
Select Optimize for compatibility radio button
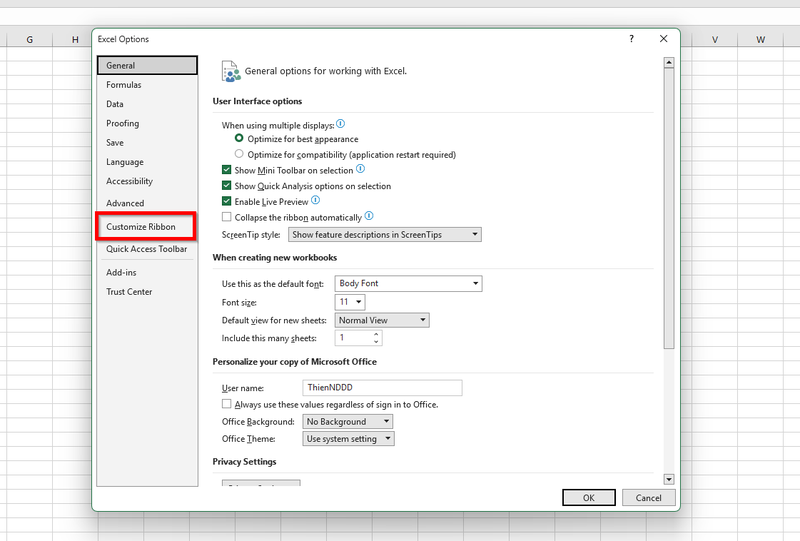[239, 154]
